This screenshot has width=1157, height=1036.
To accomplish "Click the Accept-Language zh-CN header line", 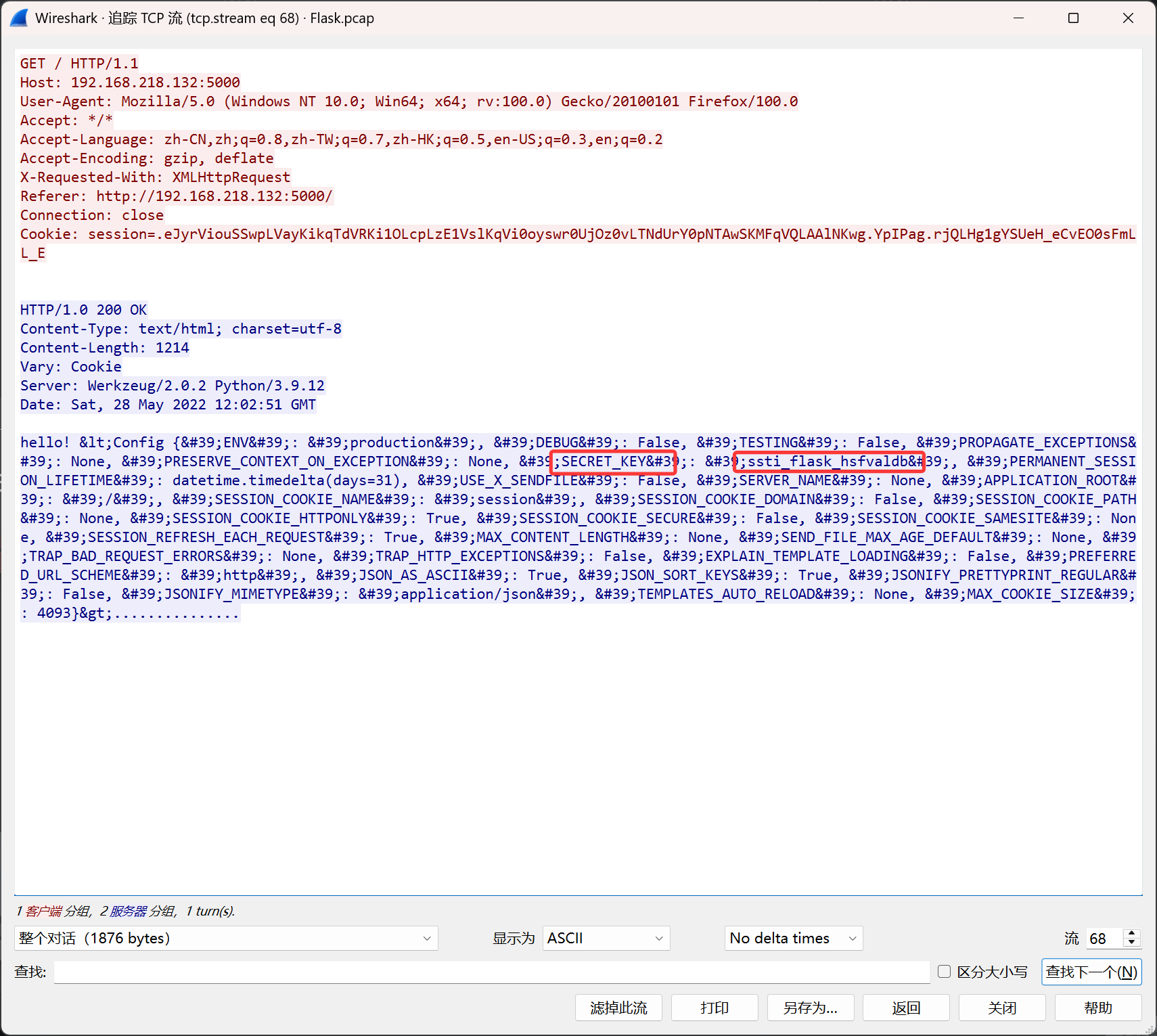I will [x=342, y=139].
